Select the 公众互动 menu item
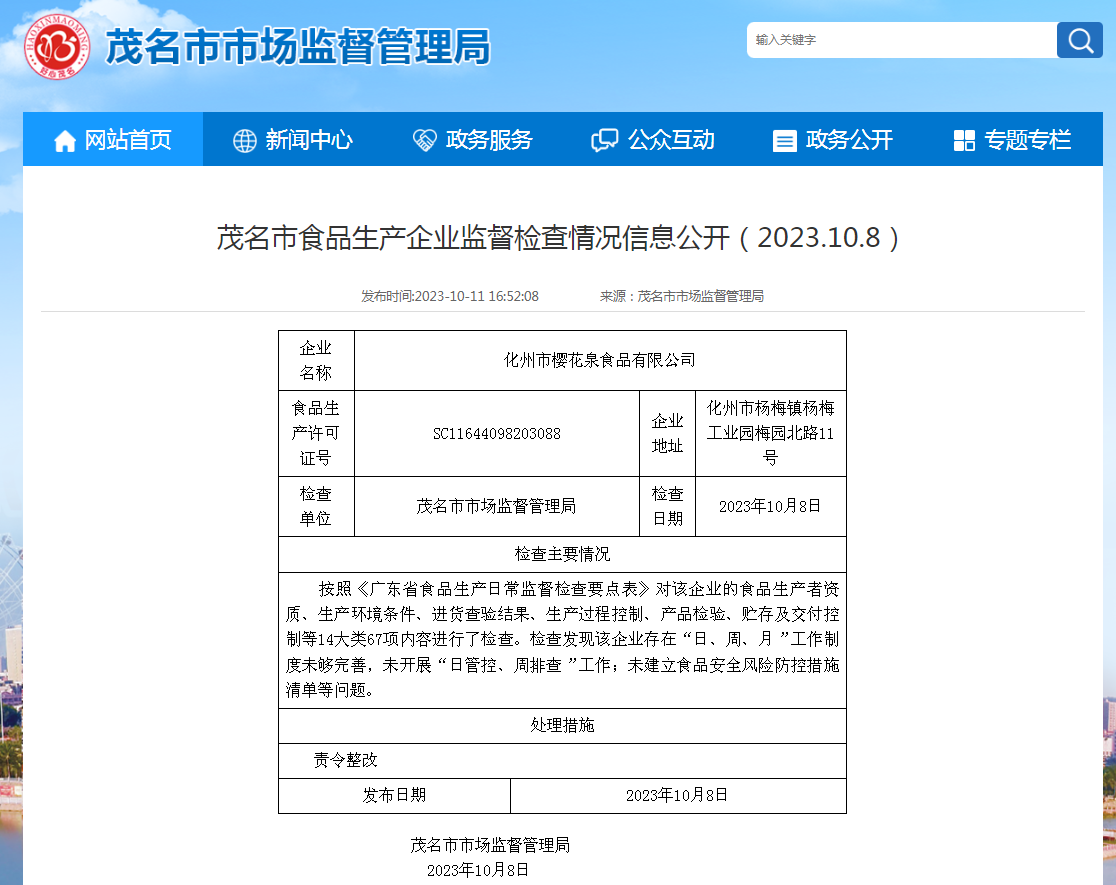 click(x=653, y=139)
